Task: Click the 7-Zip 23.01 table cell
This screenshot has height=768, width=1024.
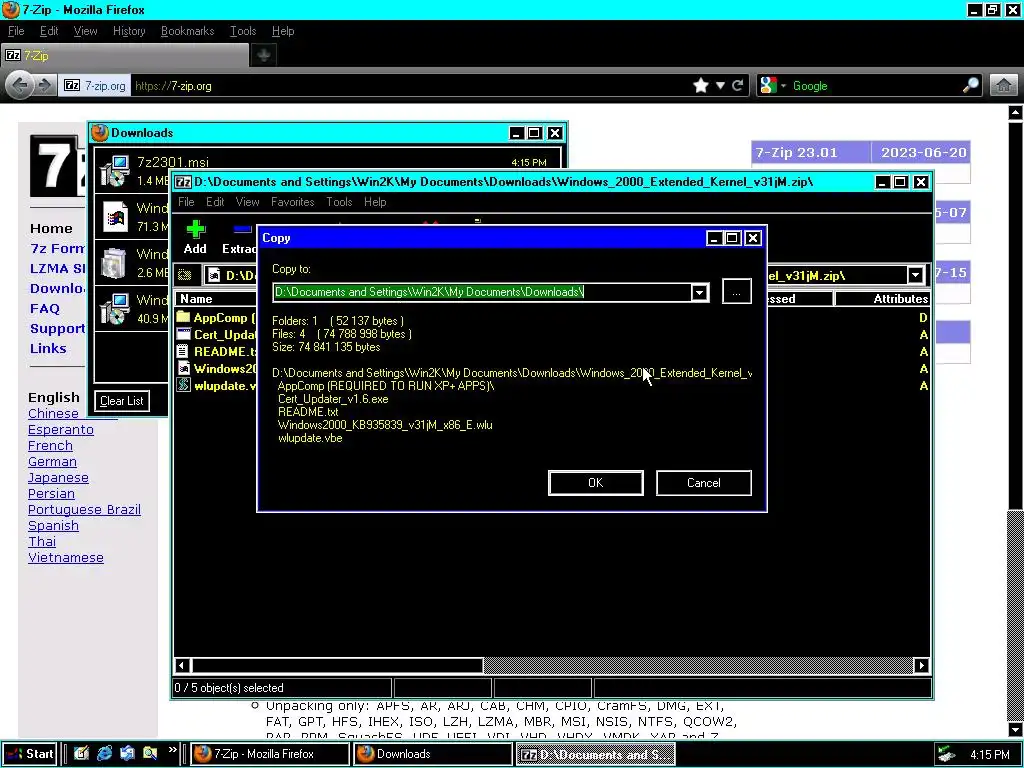Action: coord(810,152)
